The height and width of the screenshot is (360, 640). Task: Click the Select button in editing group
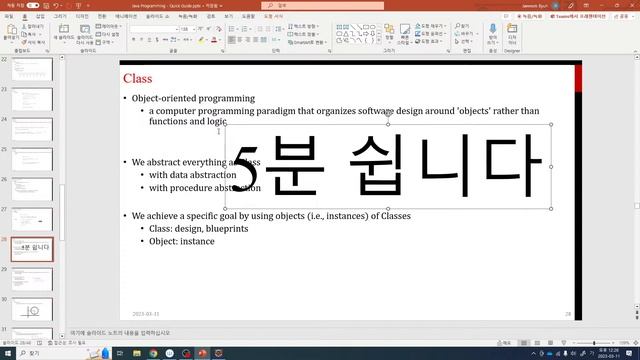pyautogui.click(x=463, y=42)
